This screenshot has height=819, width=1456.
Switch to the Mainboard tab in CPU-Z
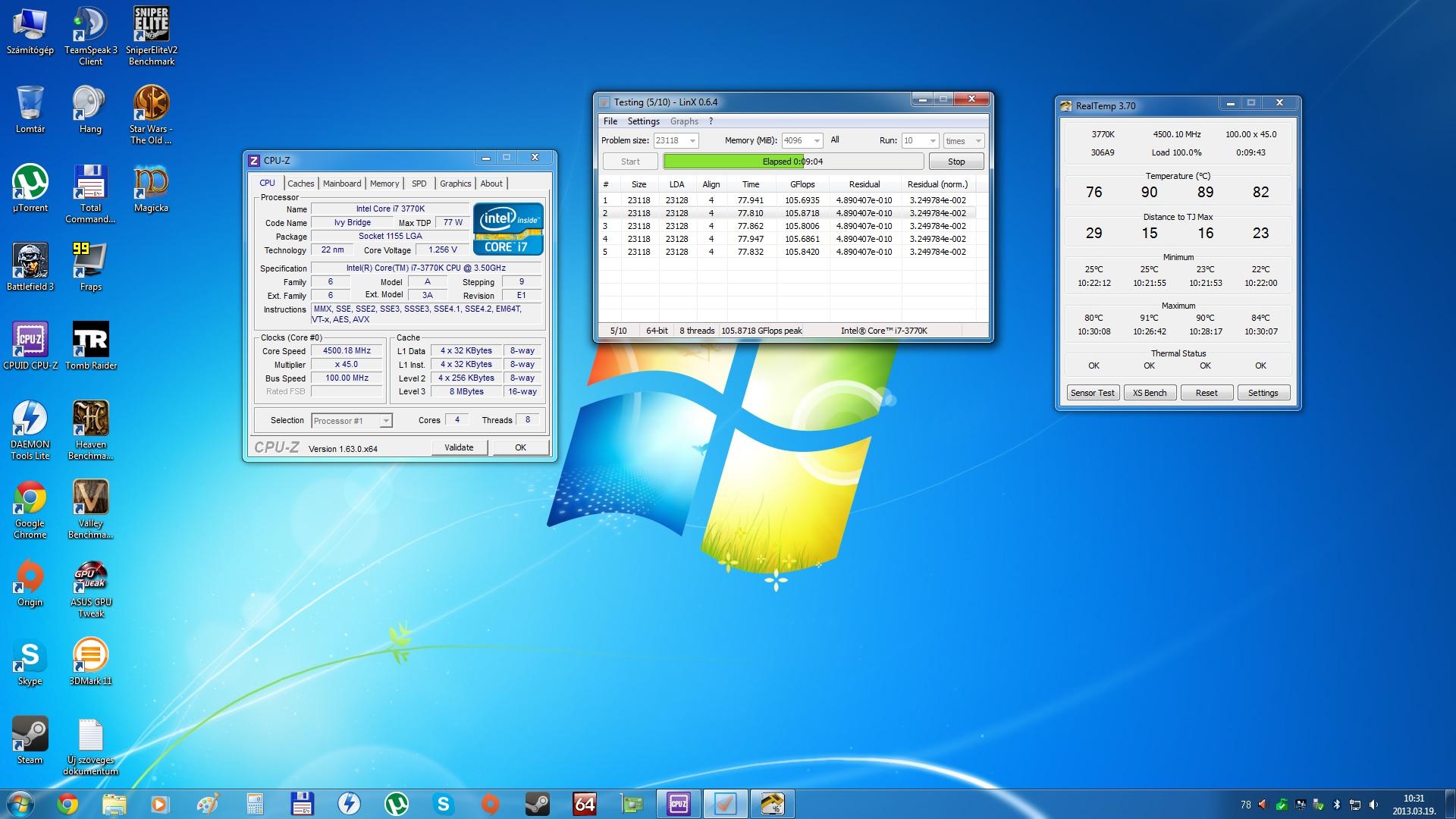(342, 184)
